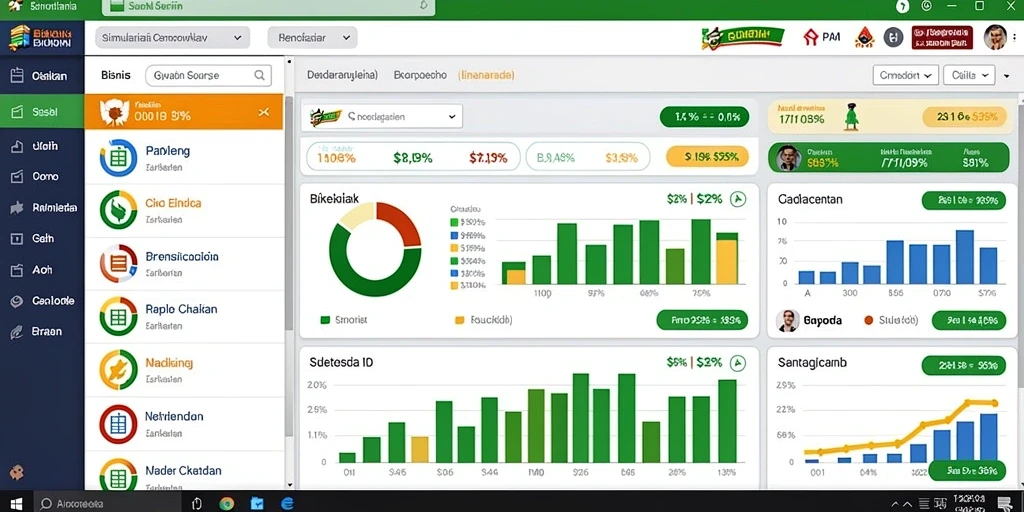The height and width of the screenshot is (512, 1024).
Task: Expand the Cmadort dropdown
Action: click(x=905, y=75)
